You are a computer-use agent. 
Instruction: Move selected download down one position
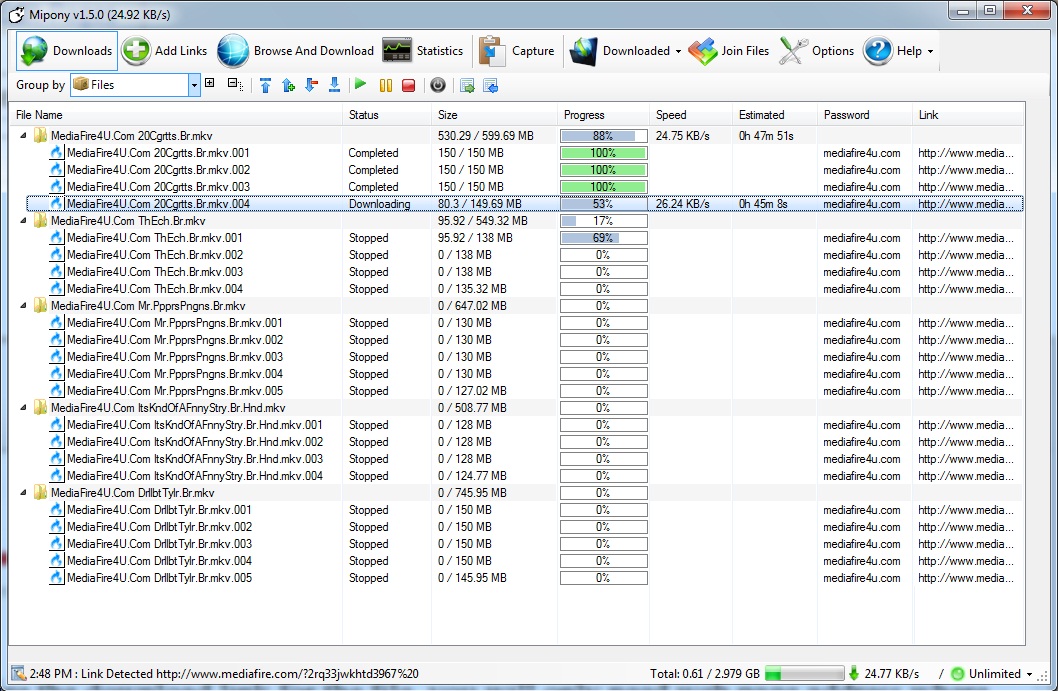311,85
